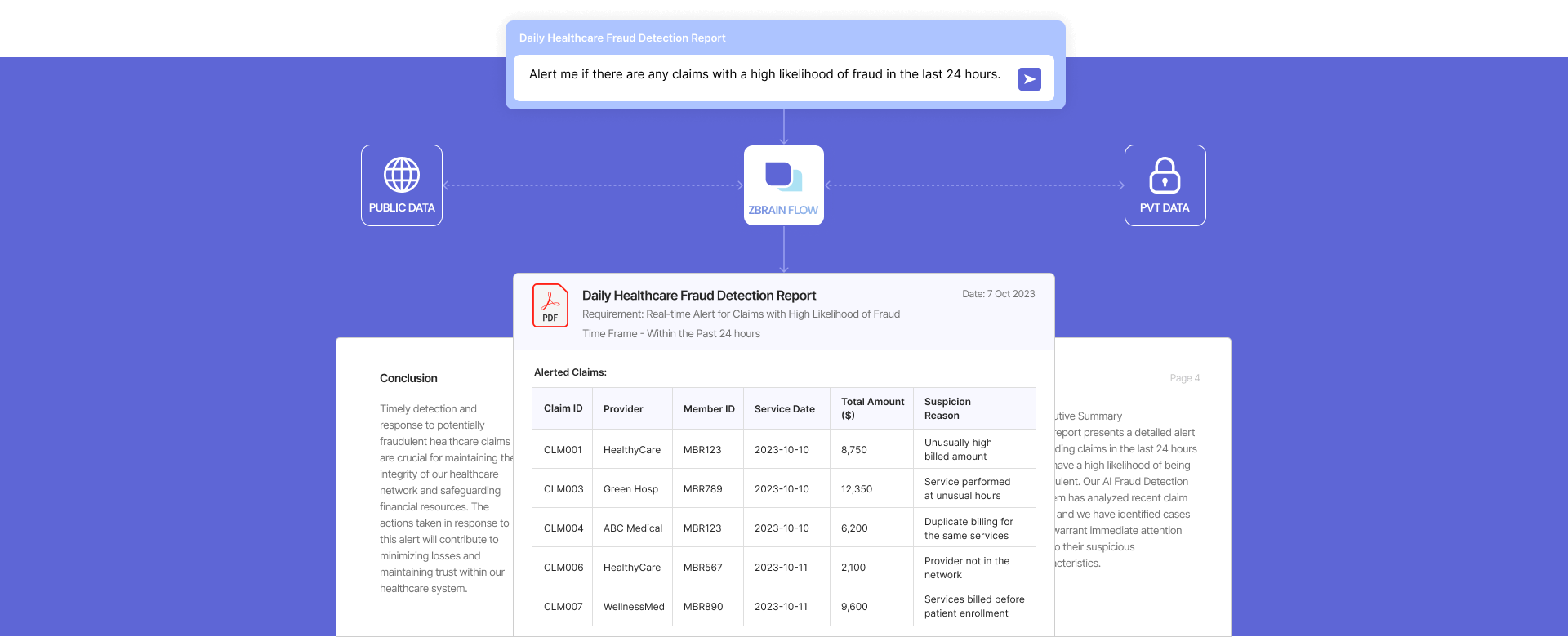Click the send arrow button in prompt box
1568x637 pixels.
coord(1029,79)
